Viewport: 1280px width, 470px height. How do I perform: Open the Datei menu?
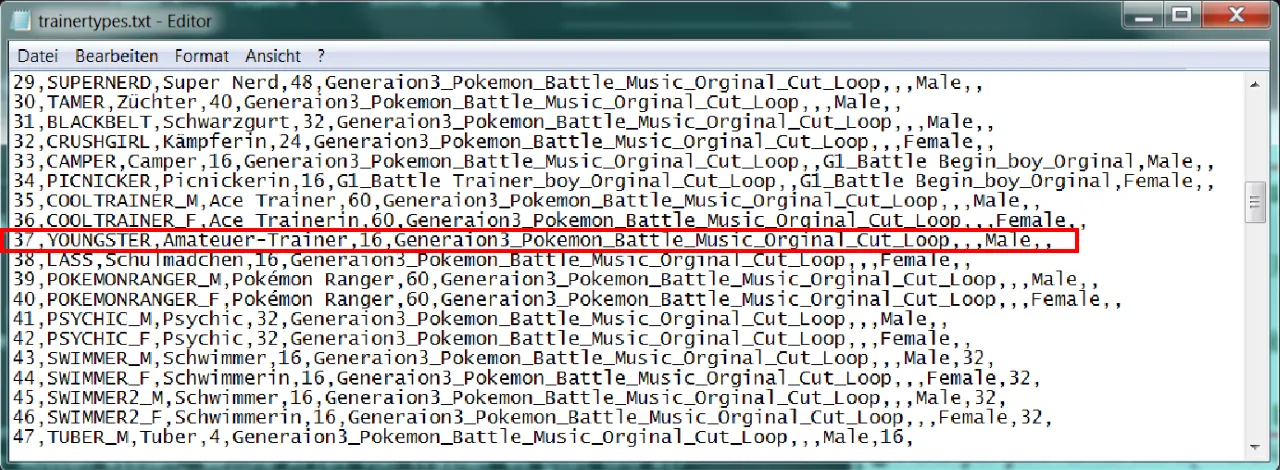point(38,56)
